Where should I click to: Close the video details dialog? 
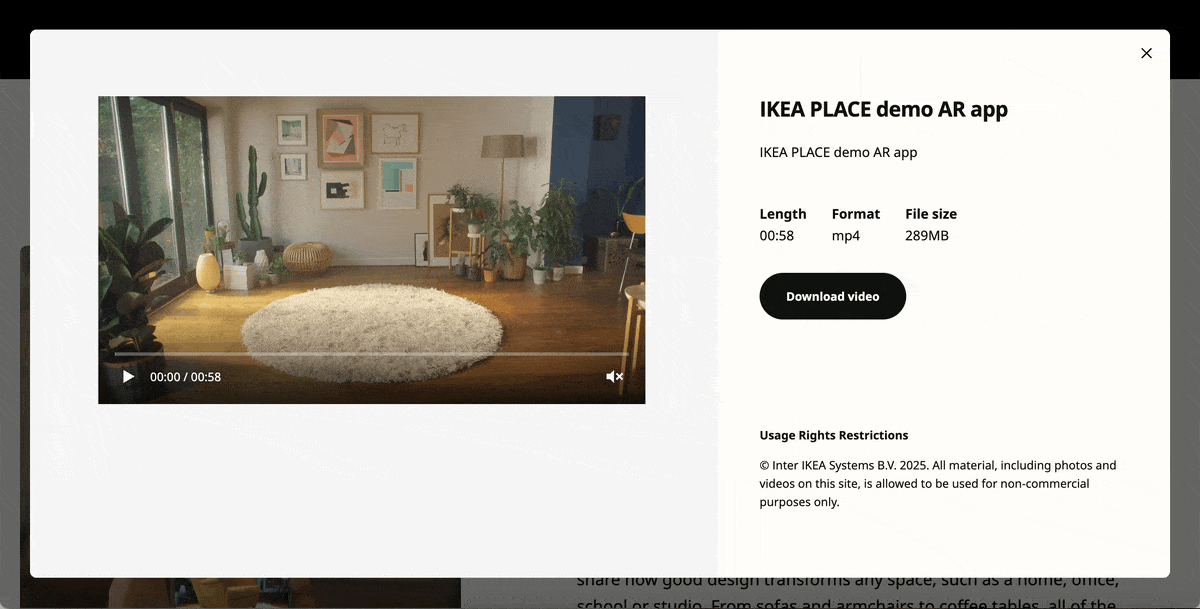pos(1146,53)
